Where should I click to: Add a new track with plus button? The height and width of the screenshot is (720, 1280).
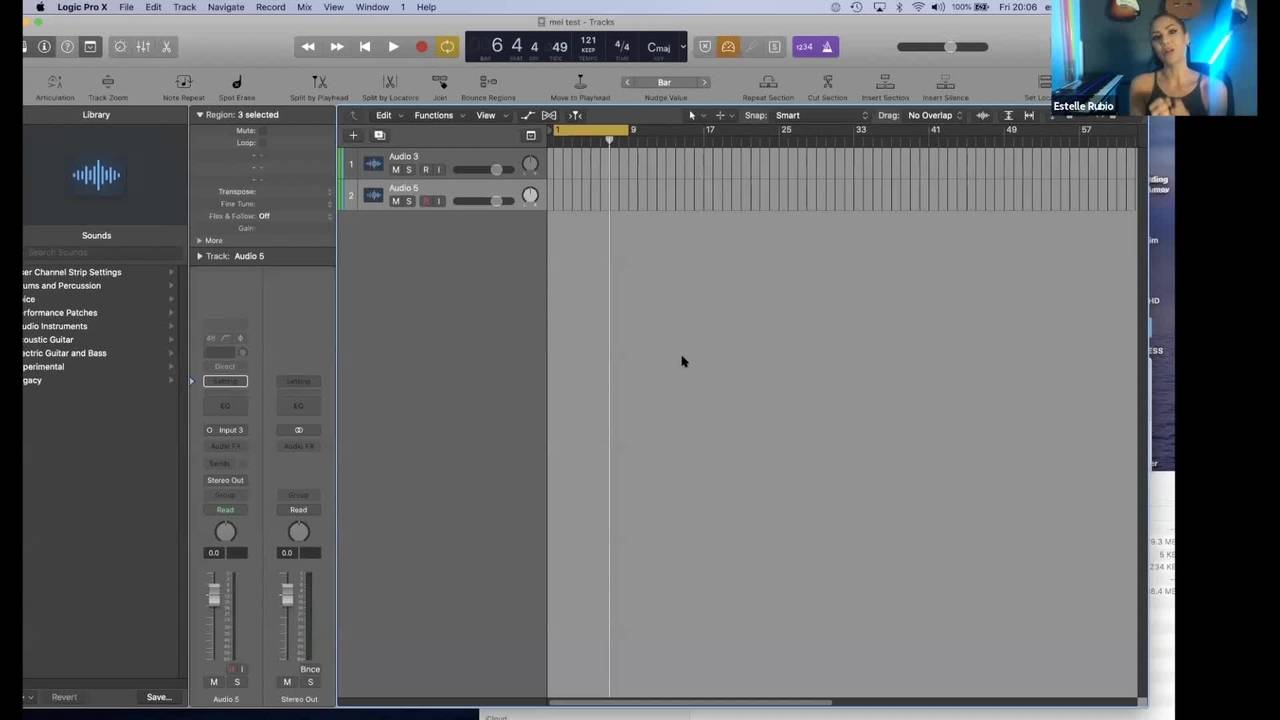pyautogui.click(x=353, y=135)
